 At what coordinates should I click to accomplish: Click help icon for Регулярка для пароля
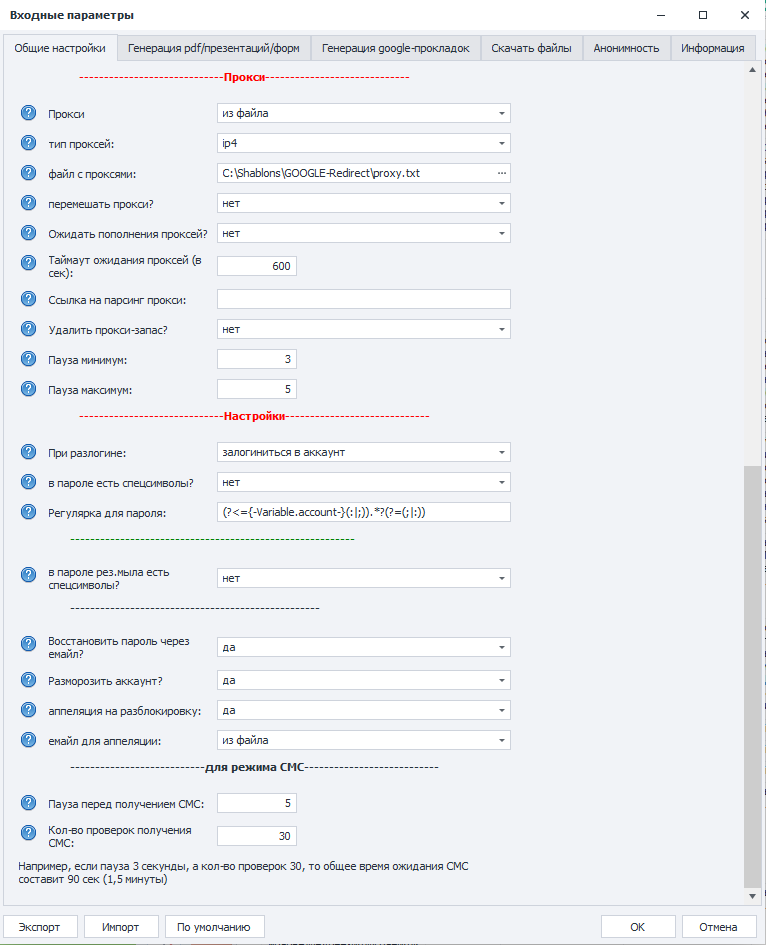[x=28, y=512]
